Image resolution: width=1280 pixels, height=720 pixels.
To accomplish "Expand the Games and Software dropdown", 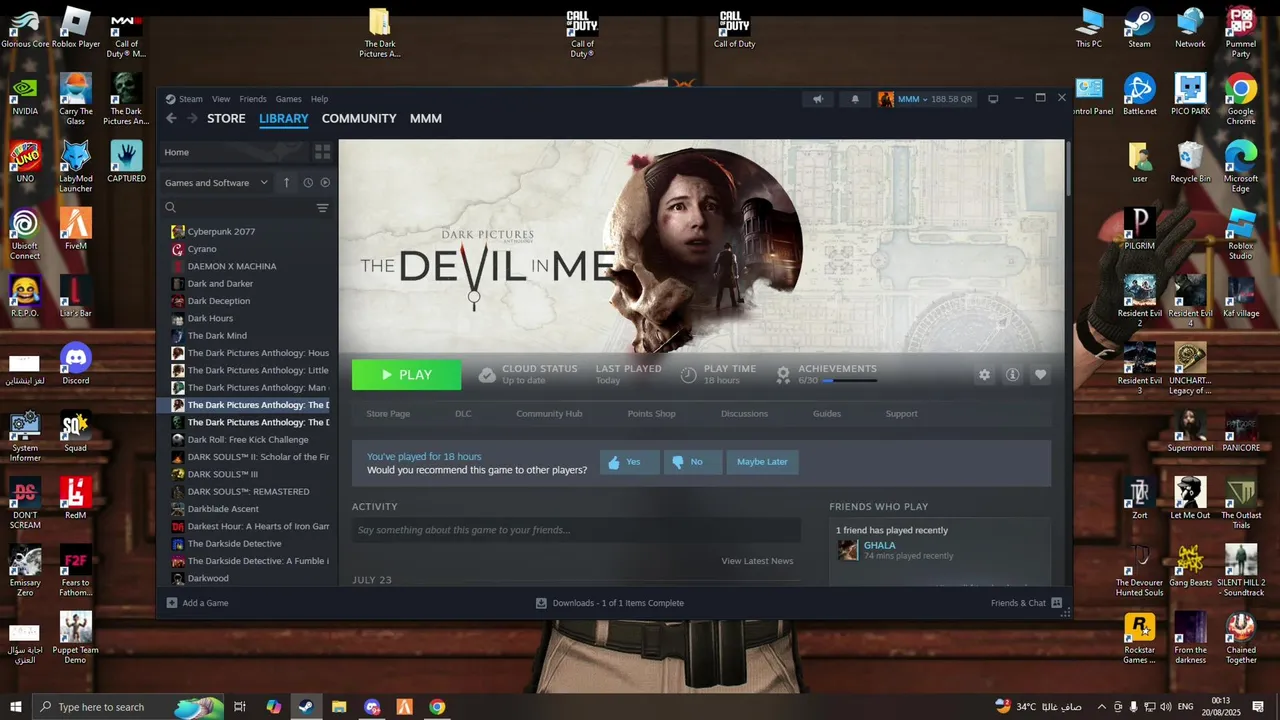I will click(x=216, y=183).
